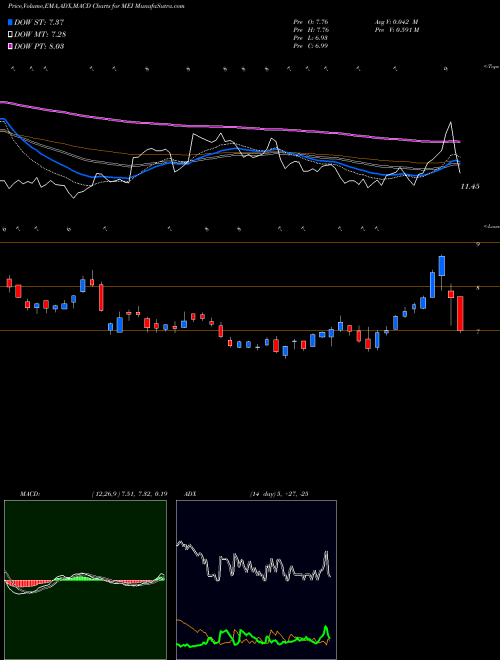The image size is (500, 660).
Task: Click the '<Tops' marker label
Action: click(x=491, y=67)
